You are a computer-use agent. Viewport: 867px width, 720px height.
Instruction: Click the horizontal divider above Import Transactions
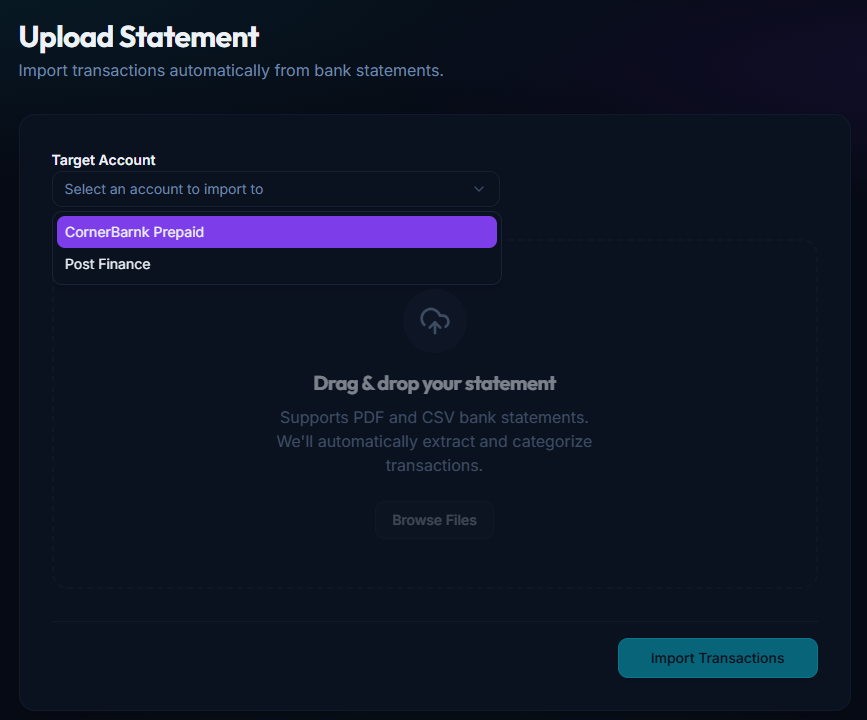click(434, 621)
